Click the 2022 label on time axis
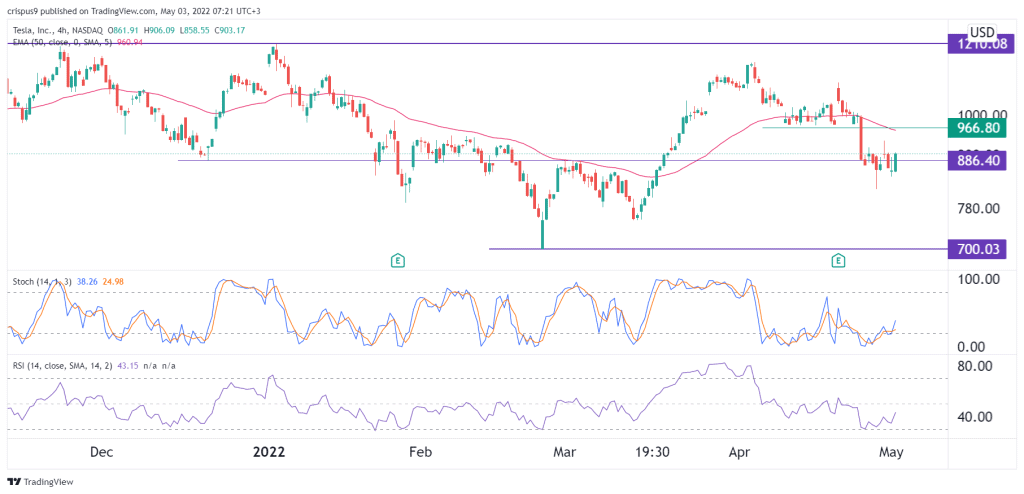This screenshot has height=494, width=1024. click(269, 451)
